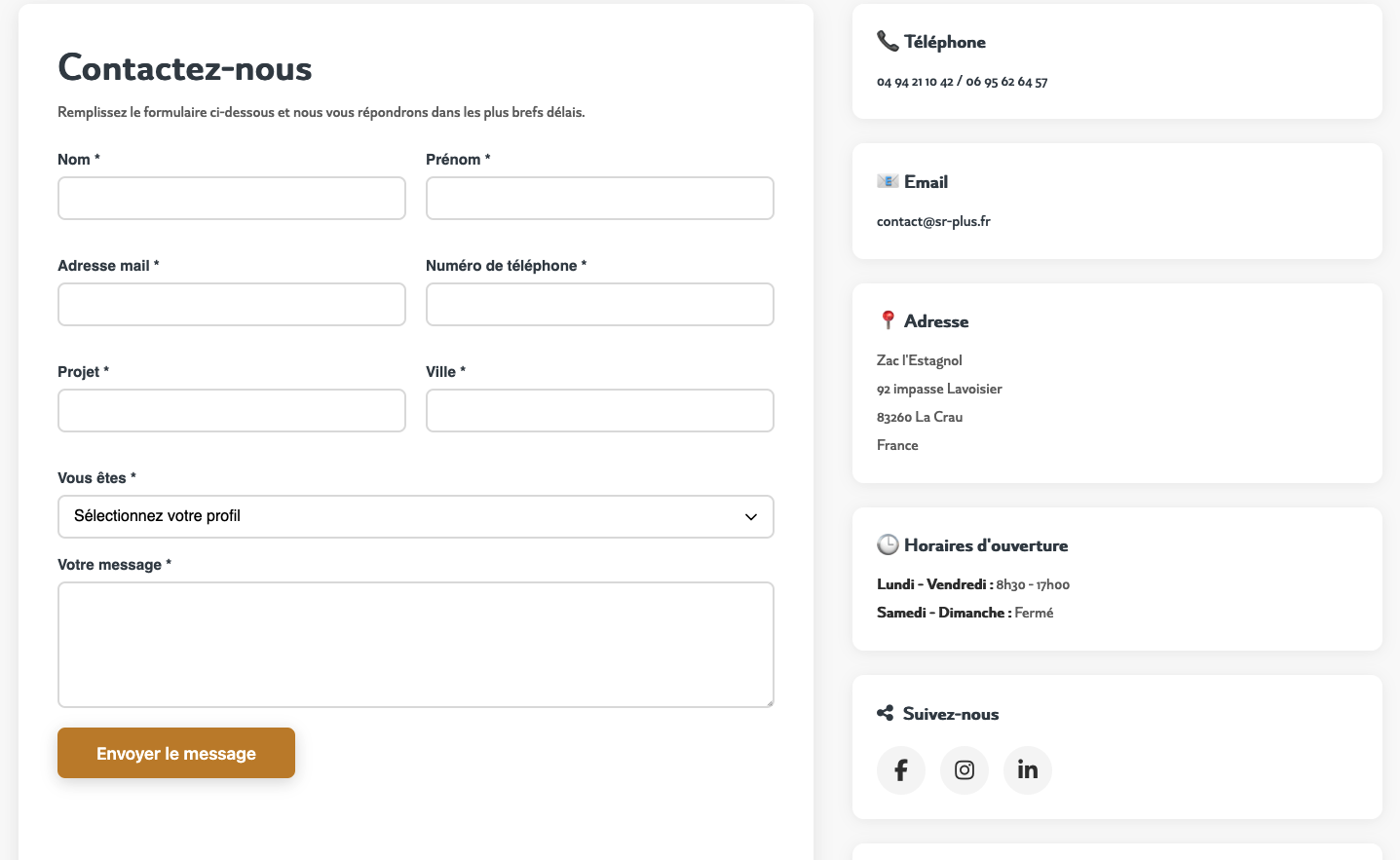Open the 'Sélectionnez votre profil' dropdown

click(x=415, y=516)
